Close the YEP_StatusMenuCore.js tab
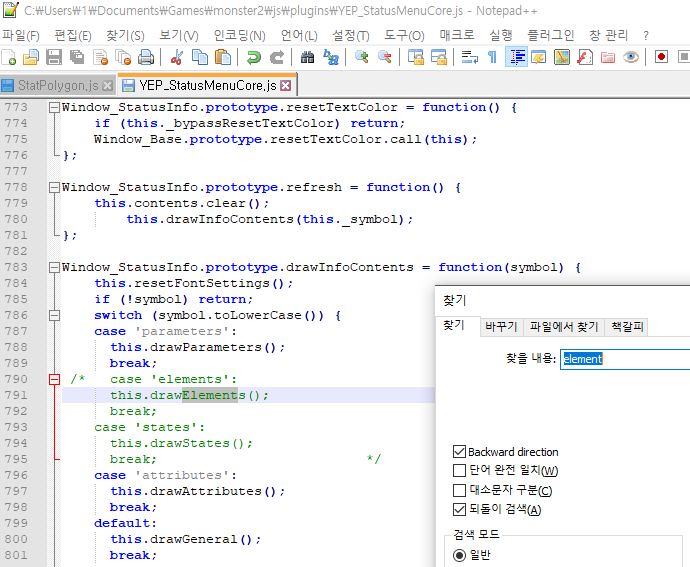This screenshot has width=690, height=567. 286,85
